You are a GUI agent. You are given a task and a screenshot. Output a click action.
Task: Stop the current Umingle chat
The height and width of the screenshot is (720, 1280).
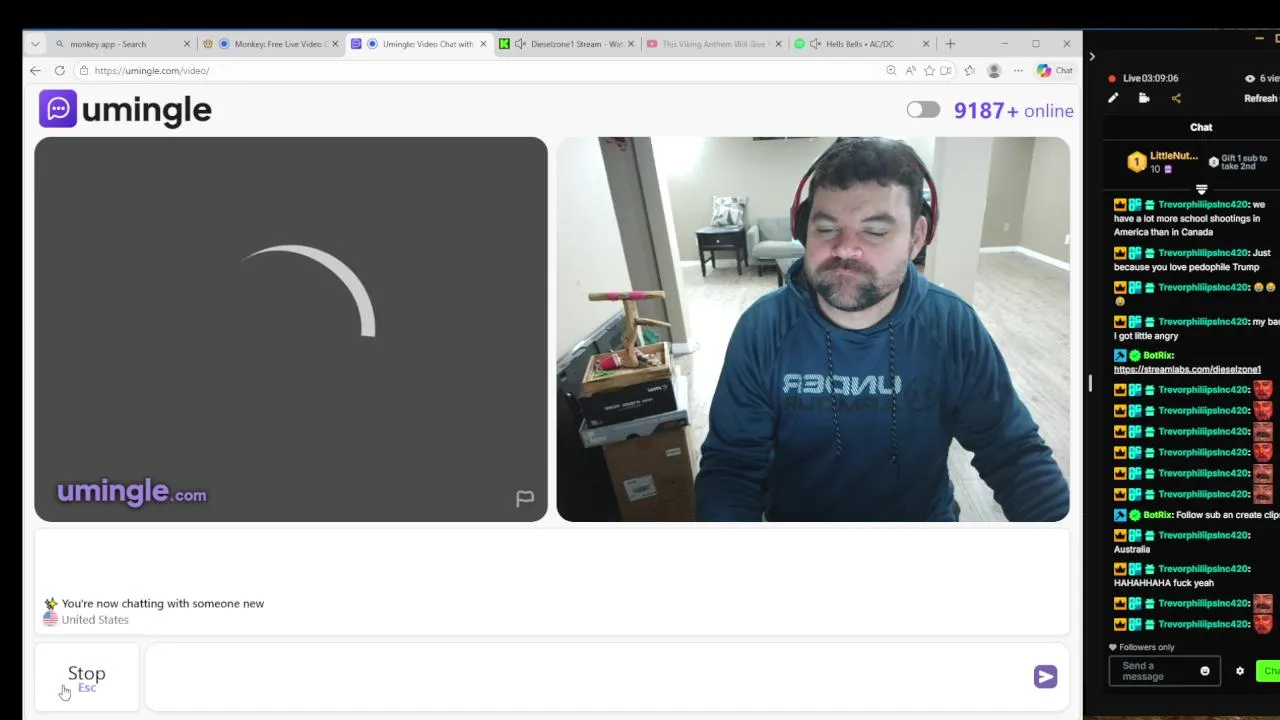click(x=86, y=678)
